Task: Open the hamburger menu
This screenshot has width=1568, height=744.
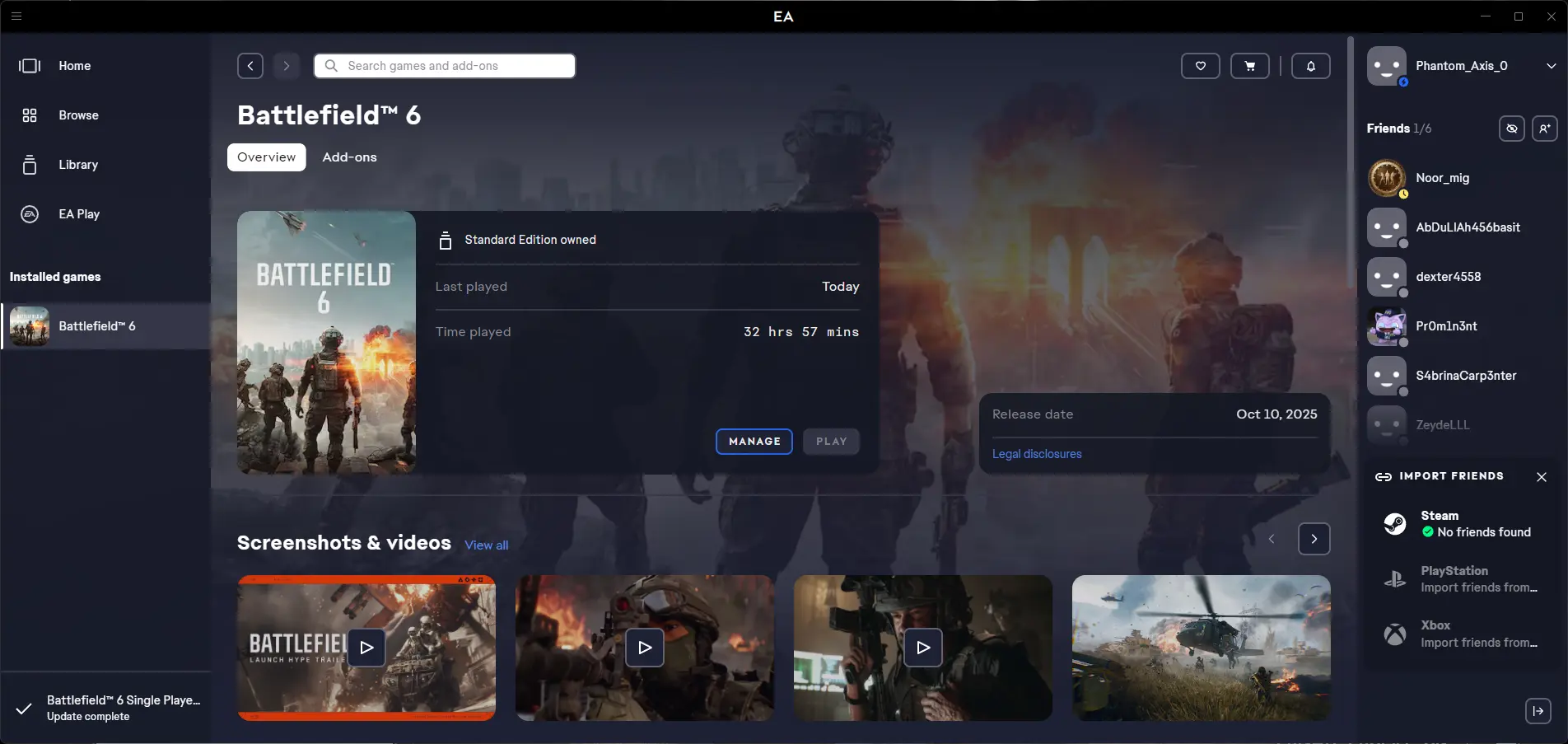Action: pos(16,16)
